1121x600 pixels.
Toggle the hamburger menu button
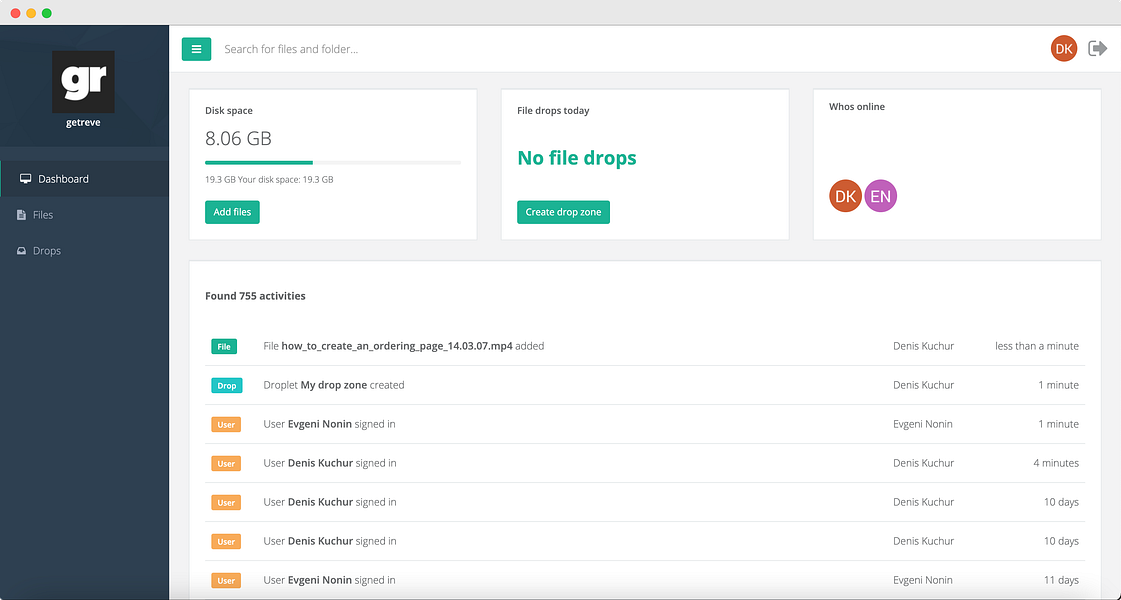(196, 49)
